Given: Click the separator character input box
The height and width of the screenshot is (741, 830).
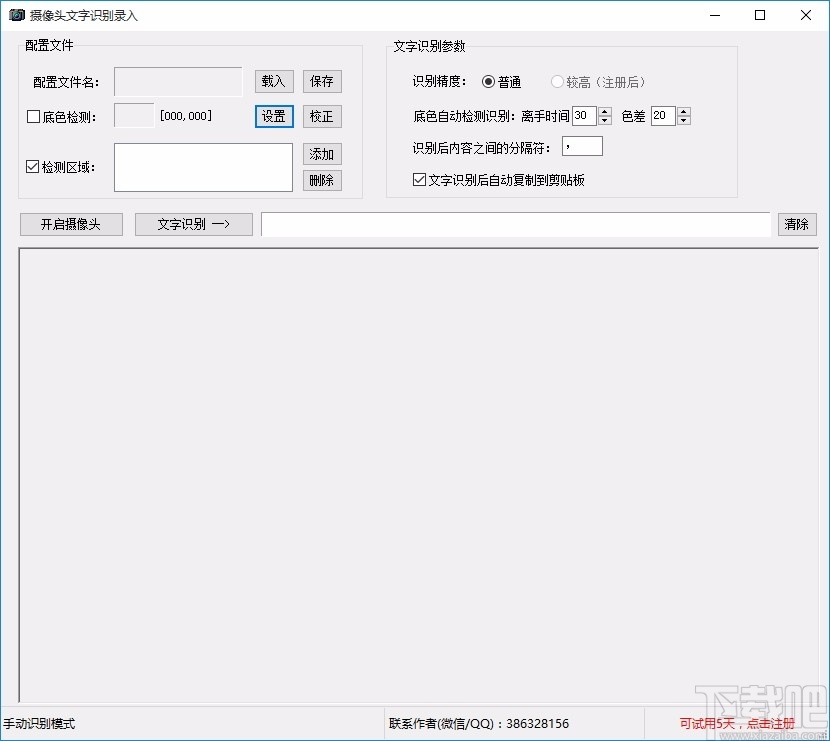Looking at the screenshot, I should point(581,146).
